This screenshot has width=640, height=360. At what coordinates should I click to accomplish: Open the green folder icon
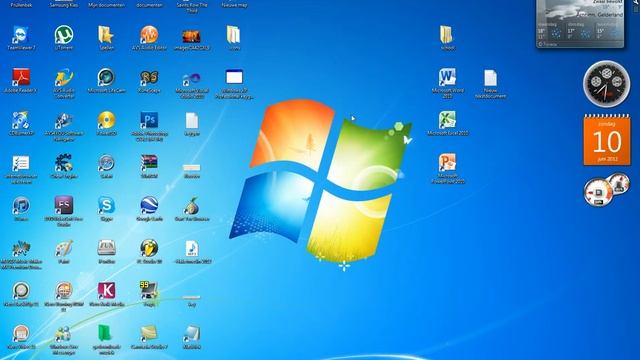coord(106,334)
